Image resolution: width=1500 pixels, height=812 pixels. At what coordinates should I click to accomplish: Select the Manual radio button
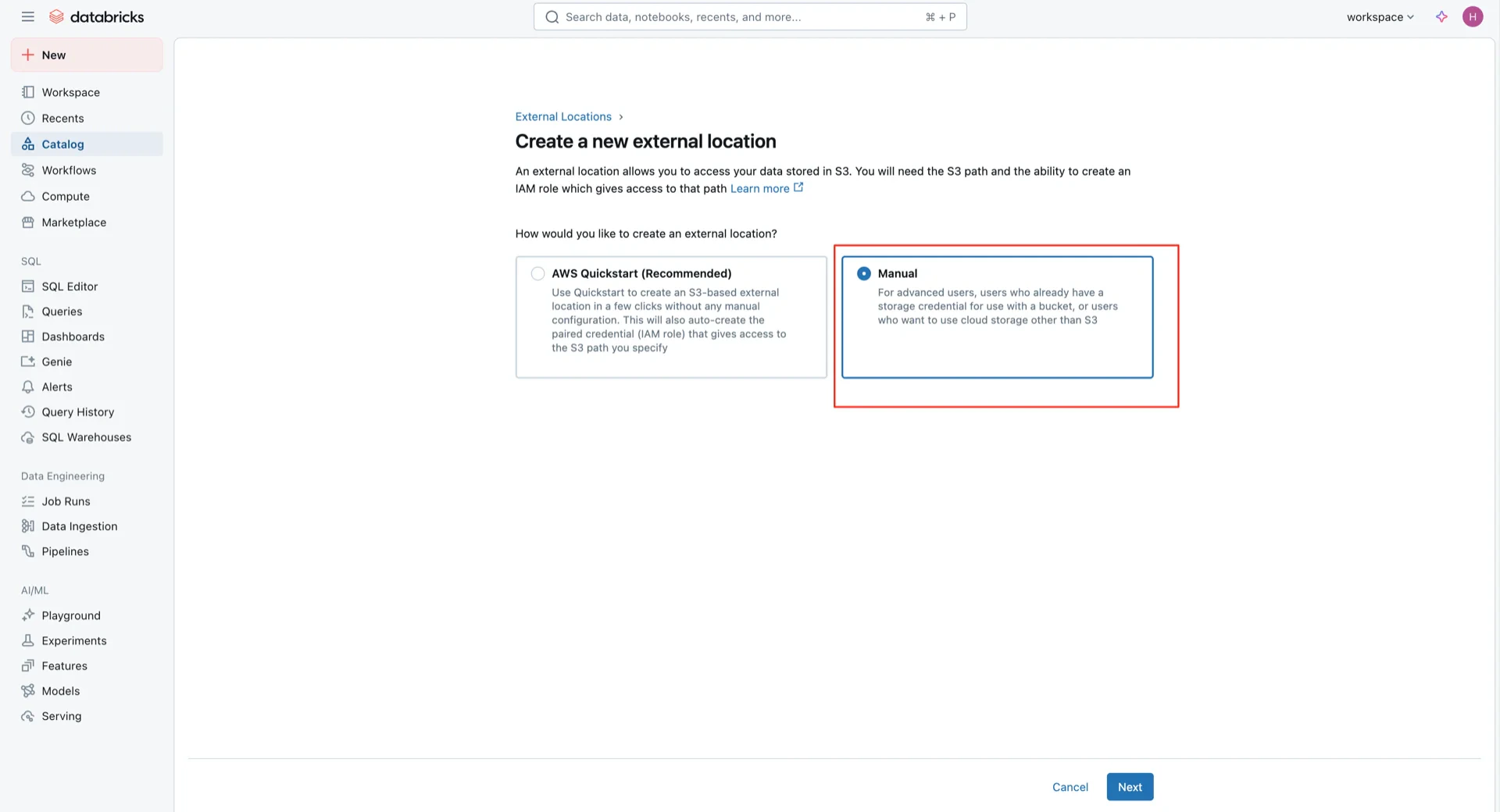point(863,273)
